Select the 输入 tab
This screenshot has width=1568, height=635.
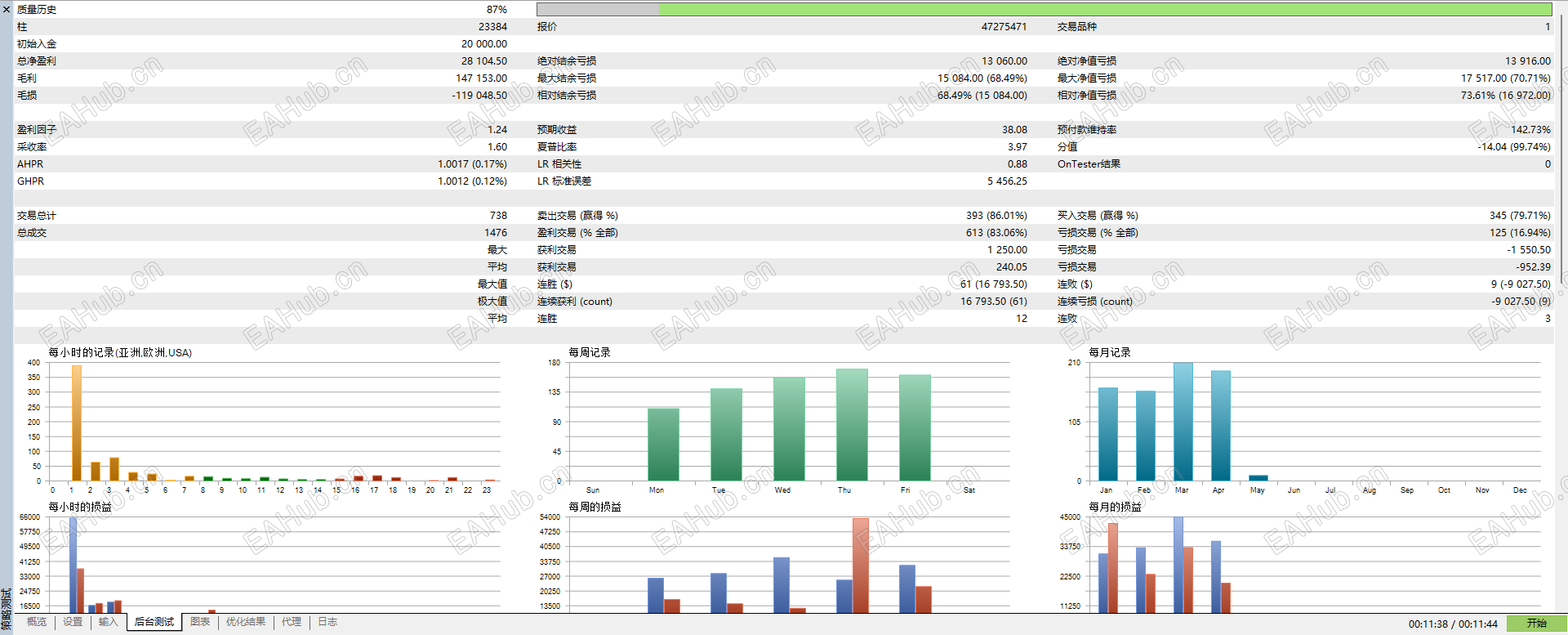click(x=109, y=622)
